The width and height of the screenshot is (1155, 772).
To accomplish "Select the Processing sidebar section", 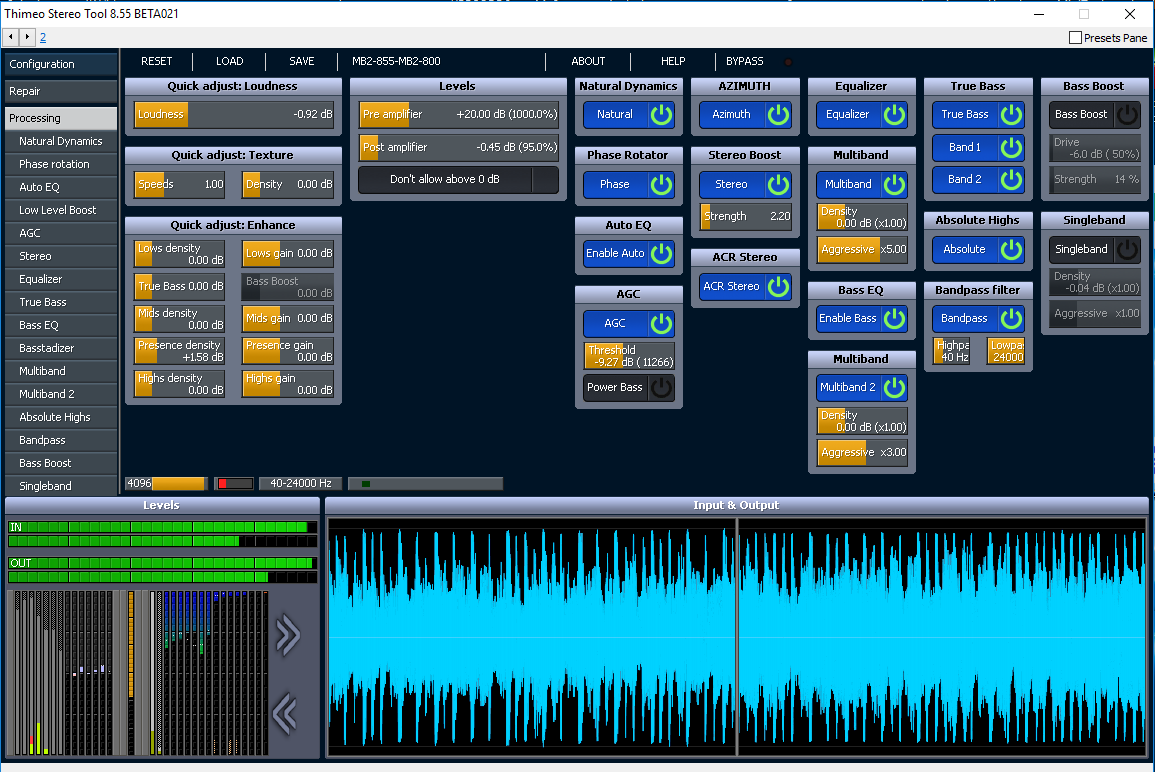I will [60, 118].
